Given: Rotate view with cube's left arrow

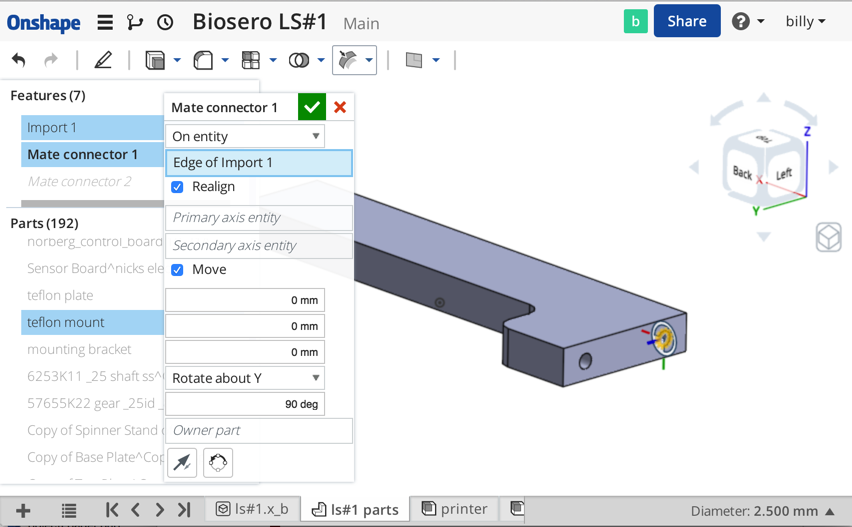Looking at the screenshot, I should 694,167.
